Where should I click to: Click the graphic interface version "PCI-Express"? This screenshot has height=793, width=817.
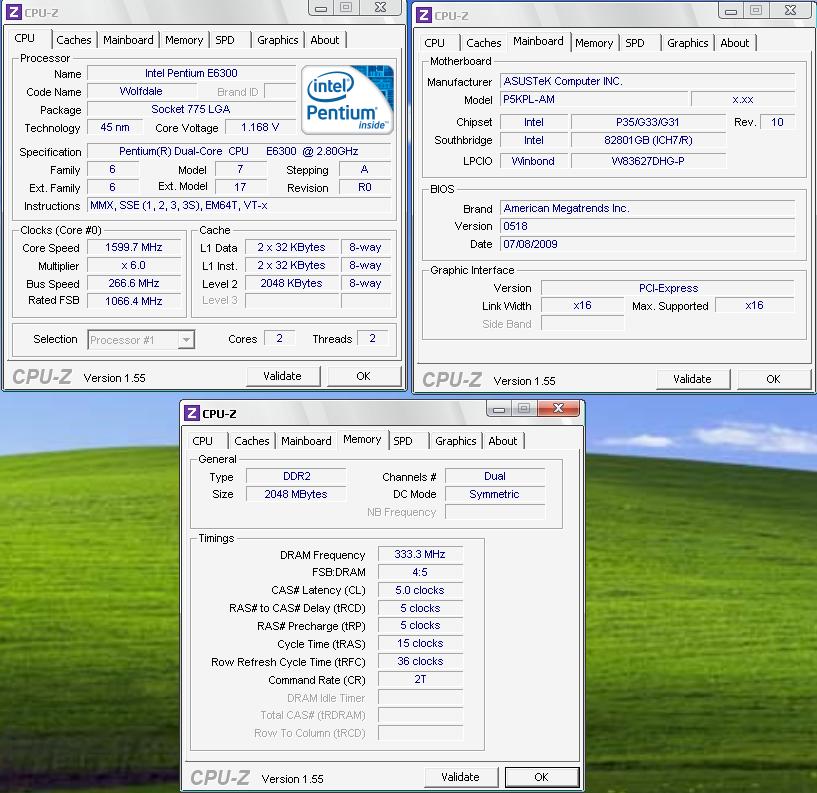(x=669, y=288)
